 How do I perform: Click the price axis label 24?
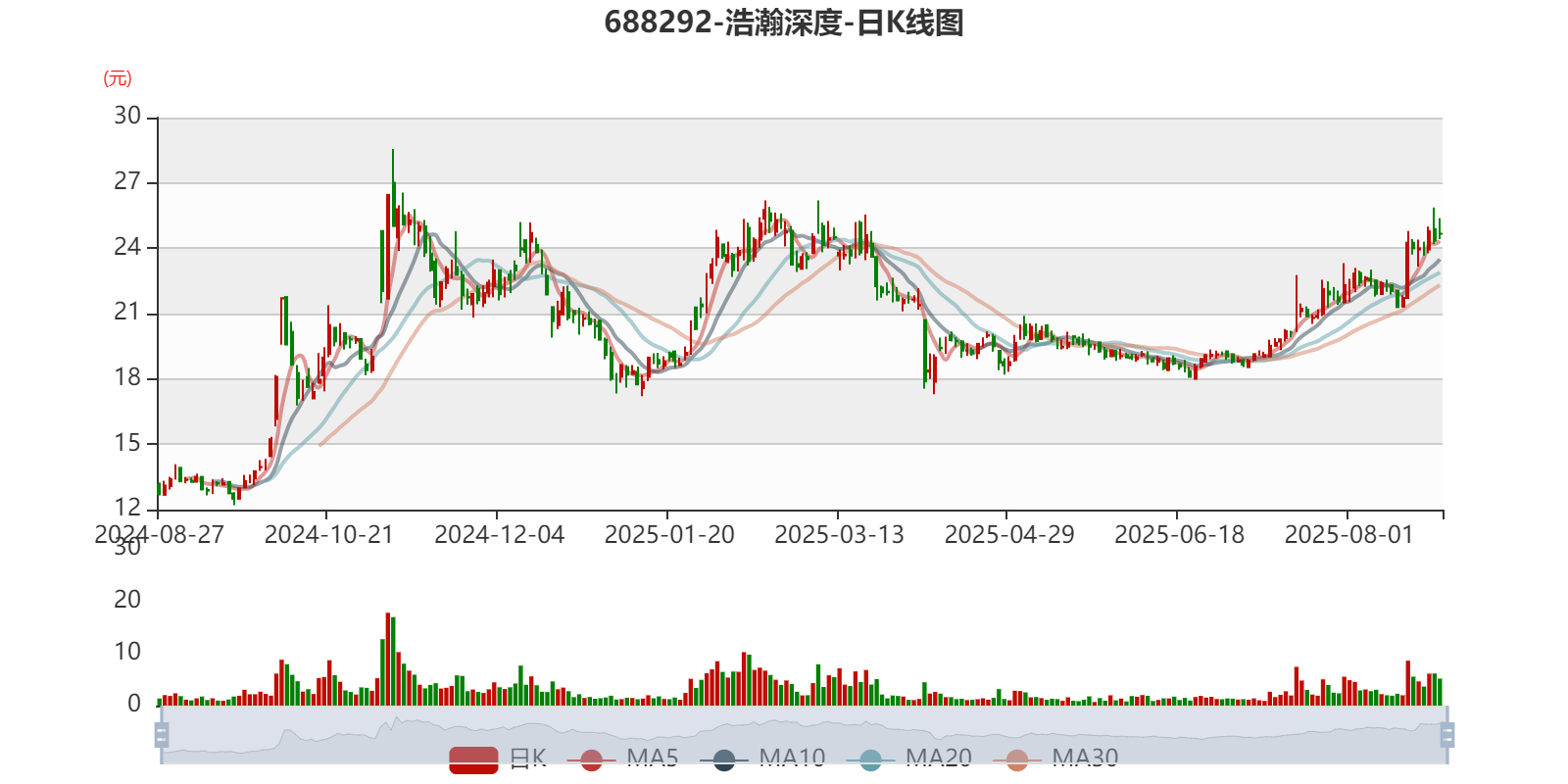[127, 247]
